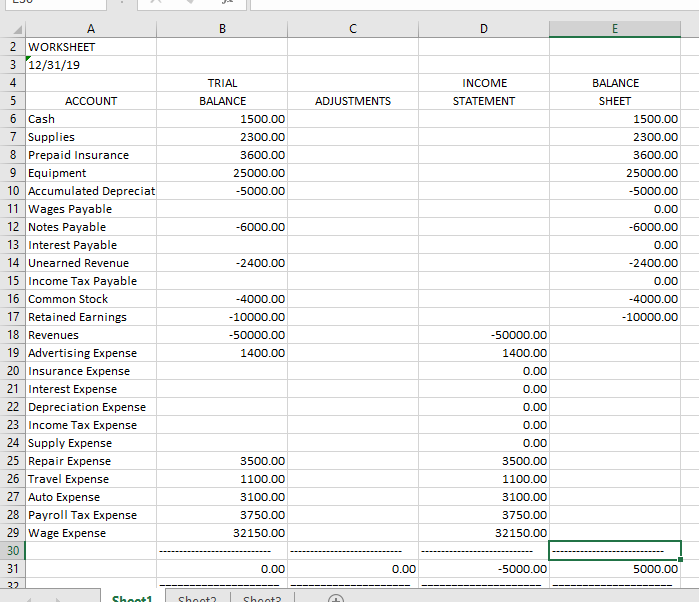
Task: Switch to the Sheet2 tab
Action: click(197, 598)
